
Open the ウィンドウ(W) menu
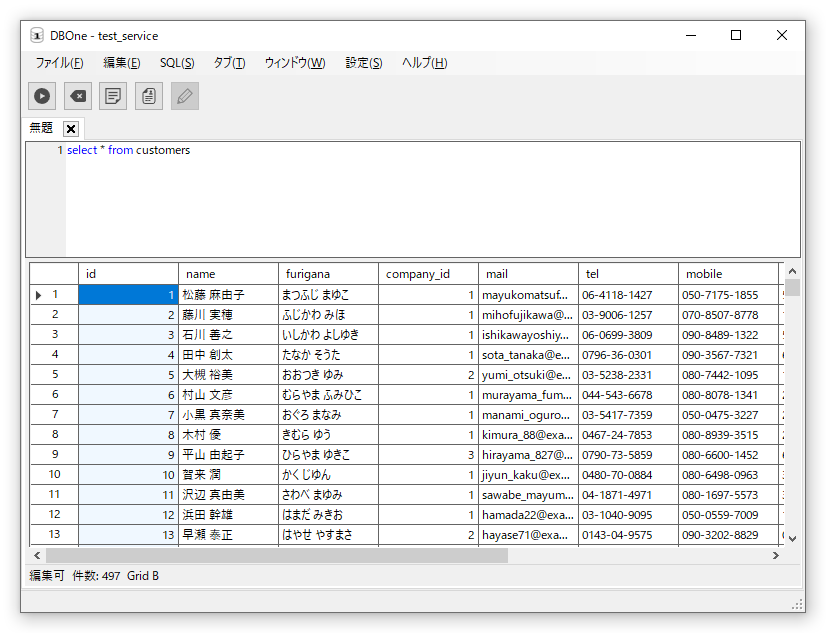pos(294,63)
